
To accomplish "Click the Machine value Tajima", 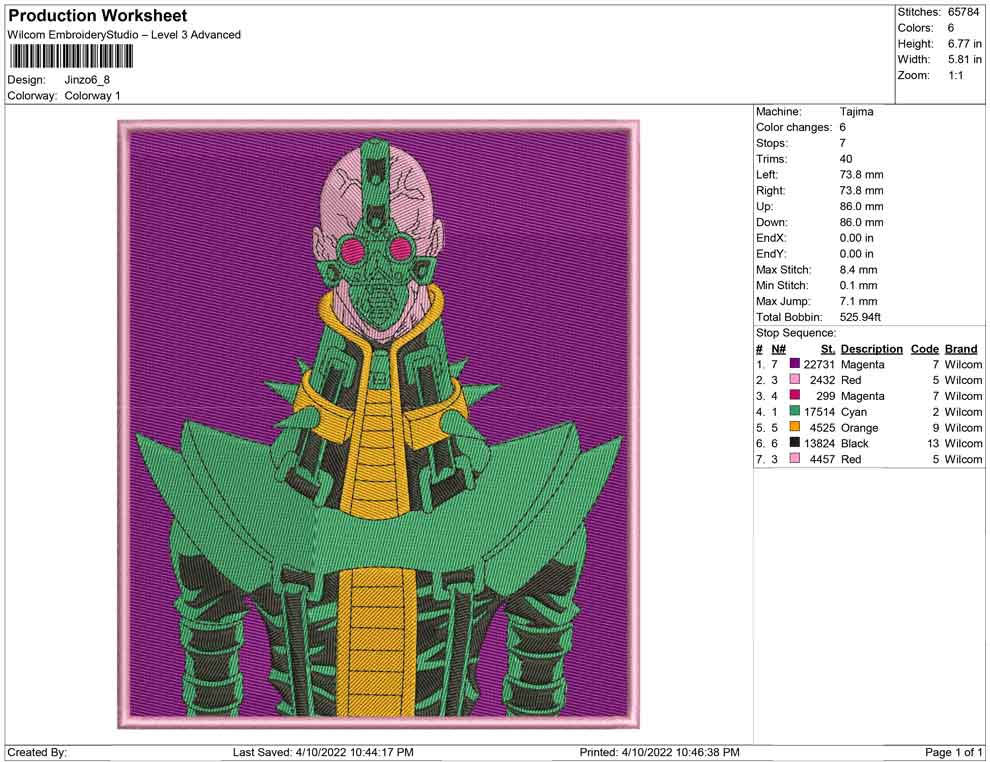I will 856,112.
